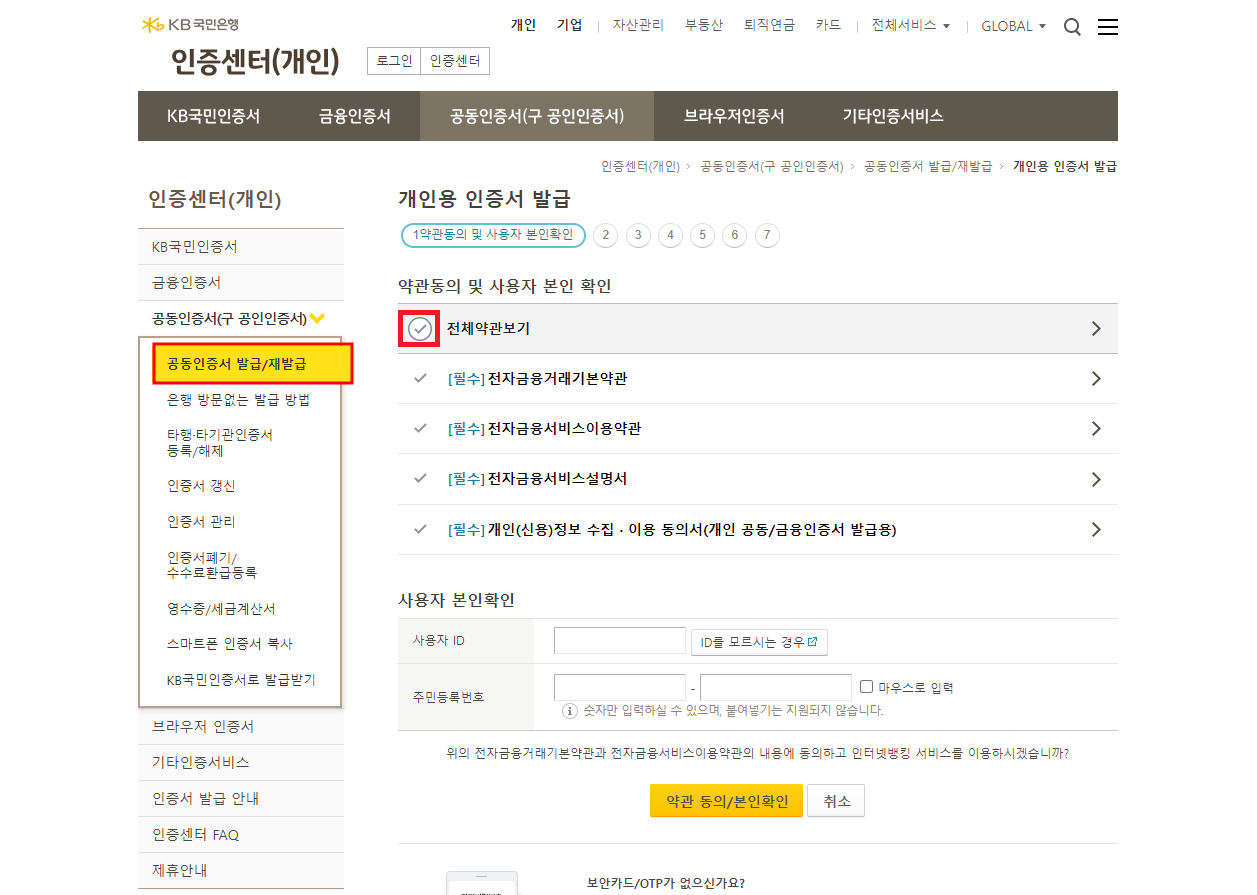1257x895 pixels.
Task: Select 공동인증서 발급/재발급 in the sidebar
Action: coord(253,364)
